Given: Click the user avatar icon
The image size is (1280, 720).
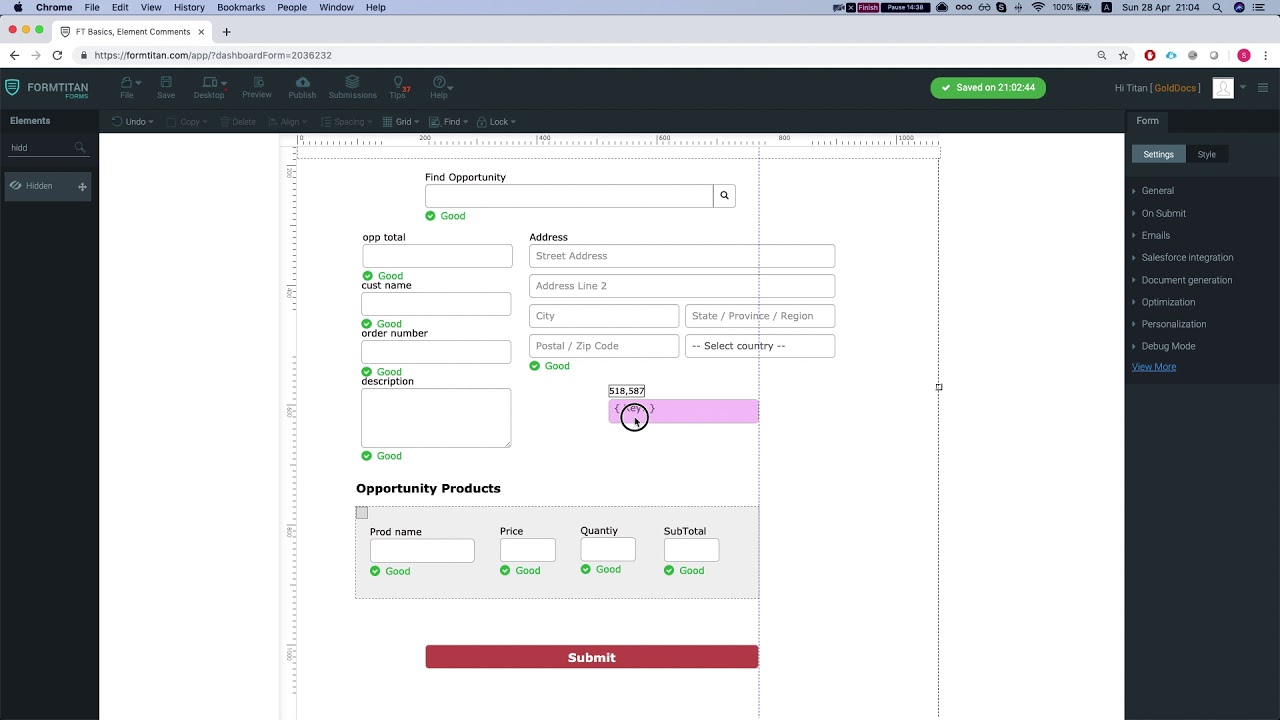Looking at the screenshot, I should 1222,88.
